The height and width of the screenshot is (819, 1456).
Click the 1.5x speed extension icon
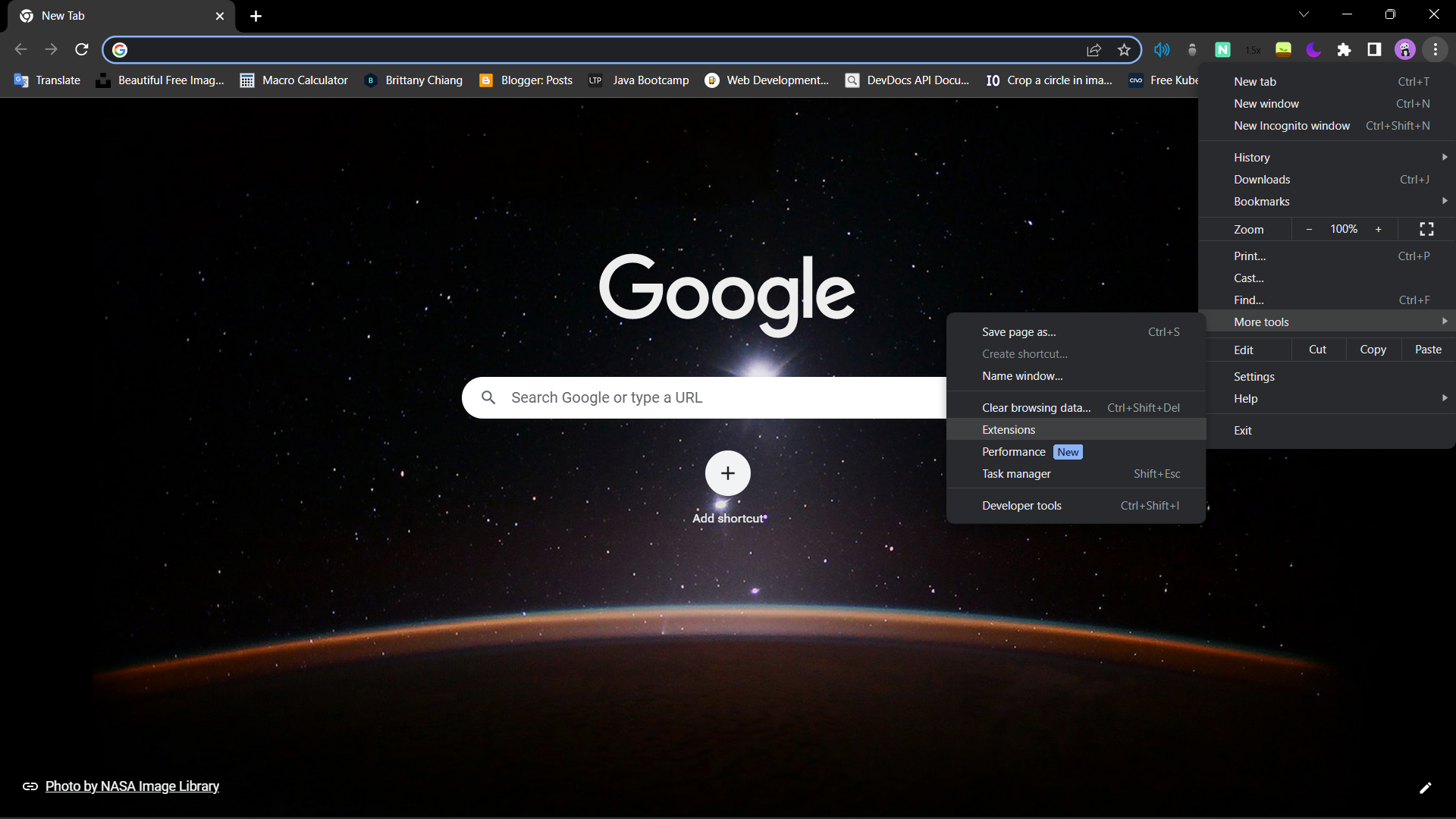[x=1253, y=50]
